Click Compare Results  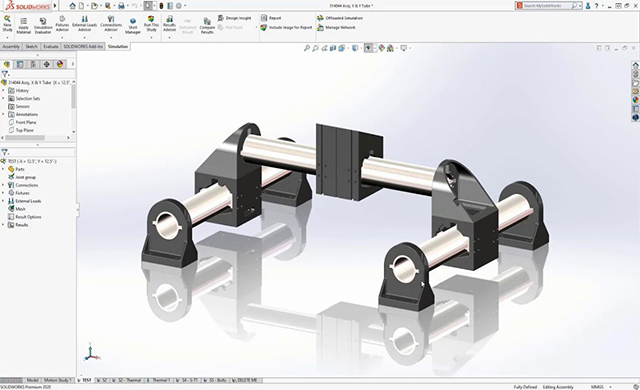click(x=207, y=26)
